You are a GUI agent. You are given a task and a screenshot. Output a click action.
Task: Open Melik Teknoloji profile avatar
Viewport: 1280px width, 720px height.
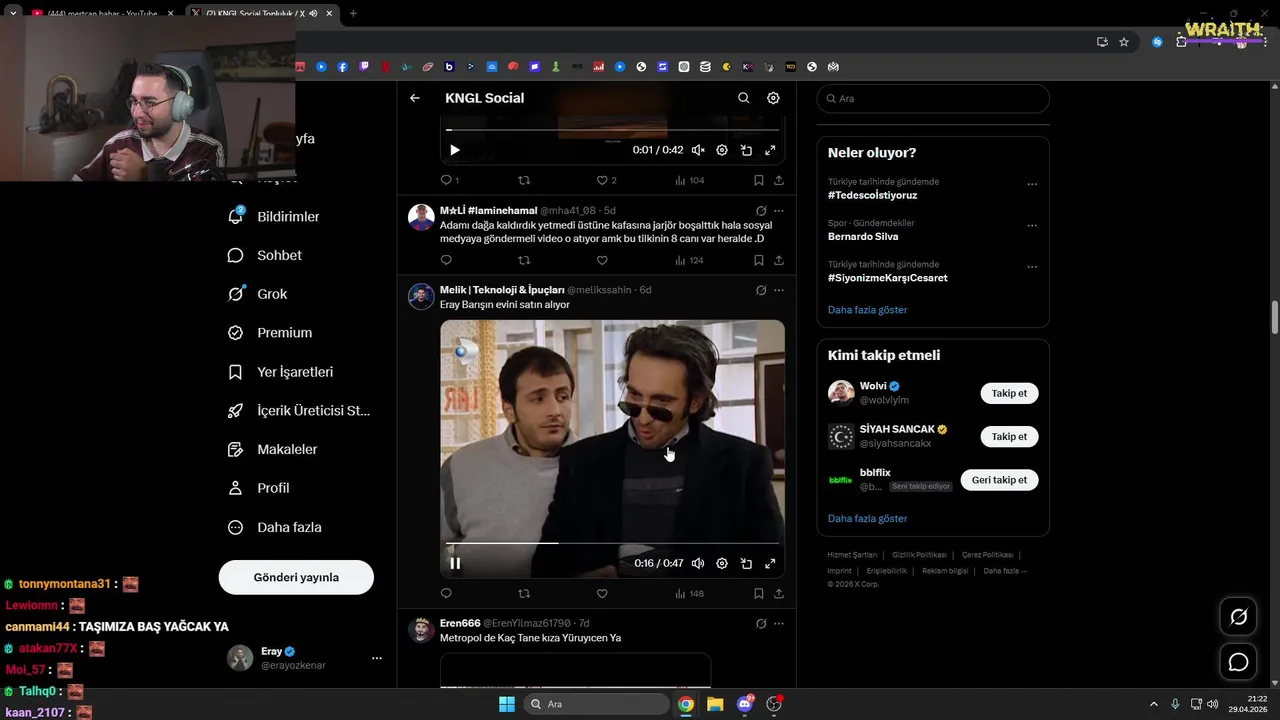pyautogui.click(x=421, y=297)
